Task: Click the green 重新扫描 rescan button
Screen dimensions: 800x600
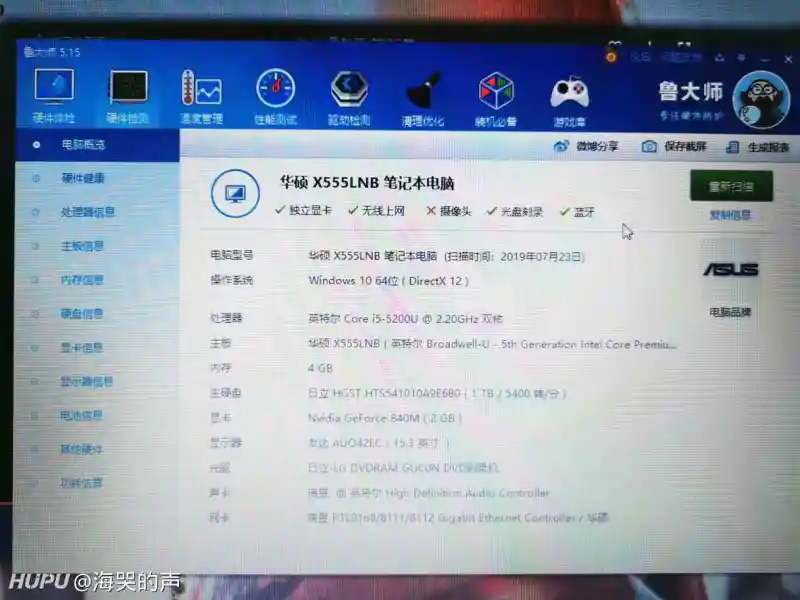Action: (x=730, y=186)
